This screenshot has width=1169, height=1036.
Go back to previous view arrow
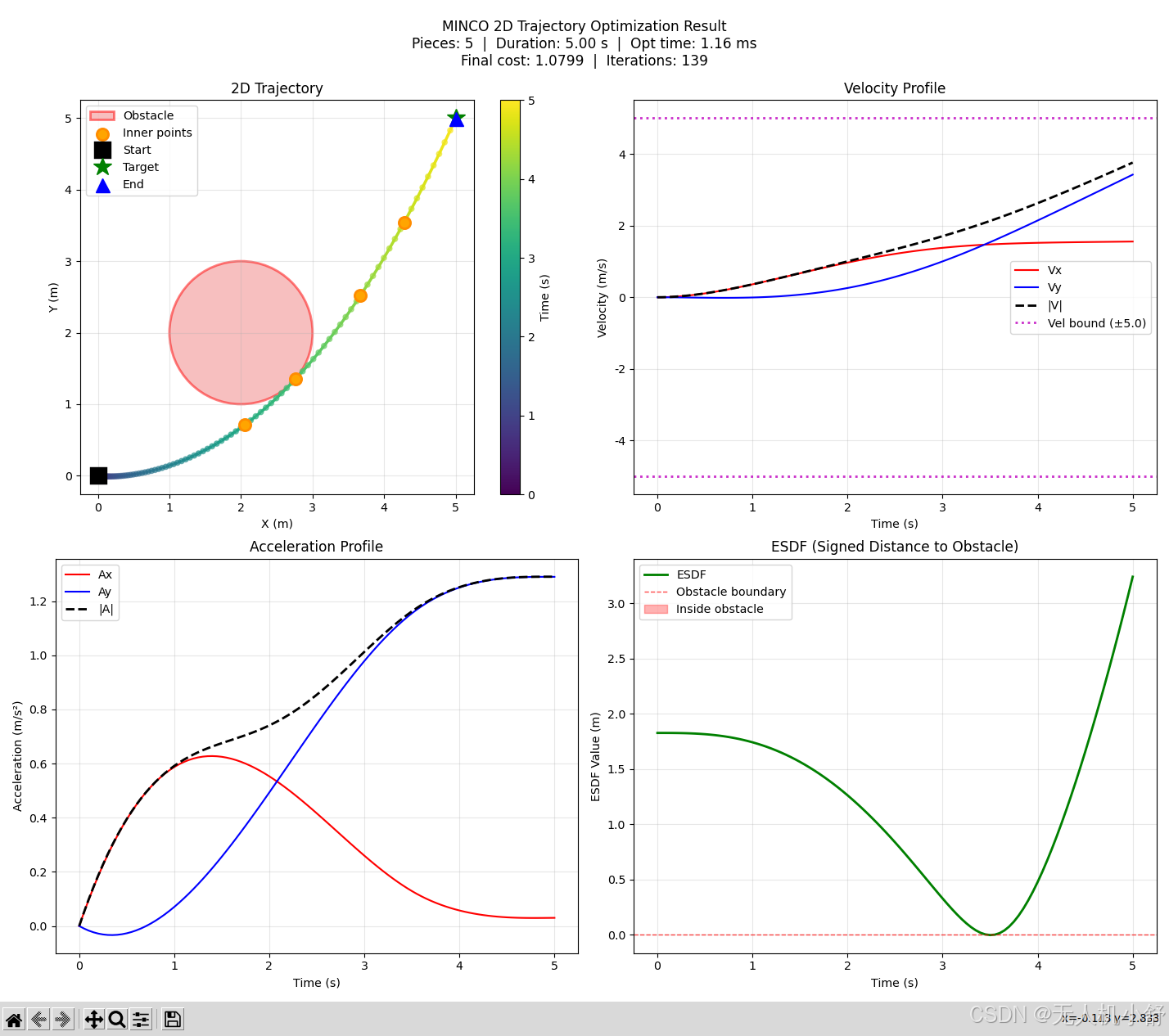(x=38, y=1019)
